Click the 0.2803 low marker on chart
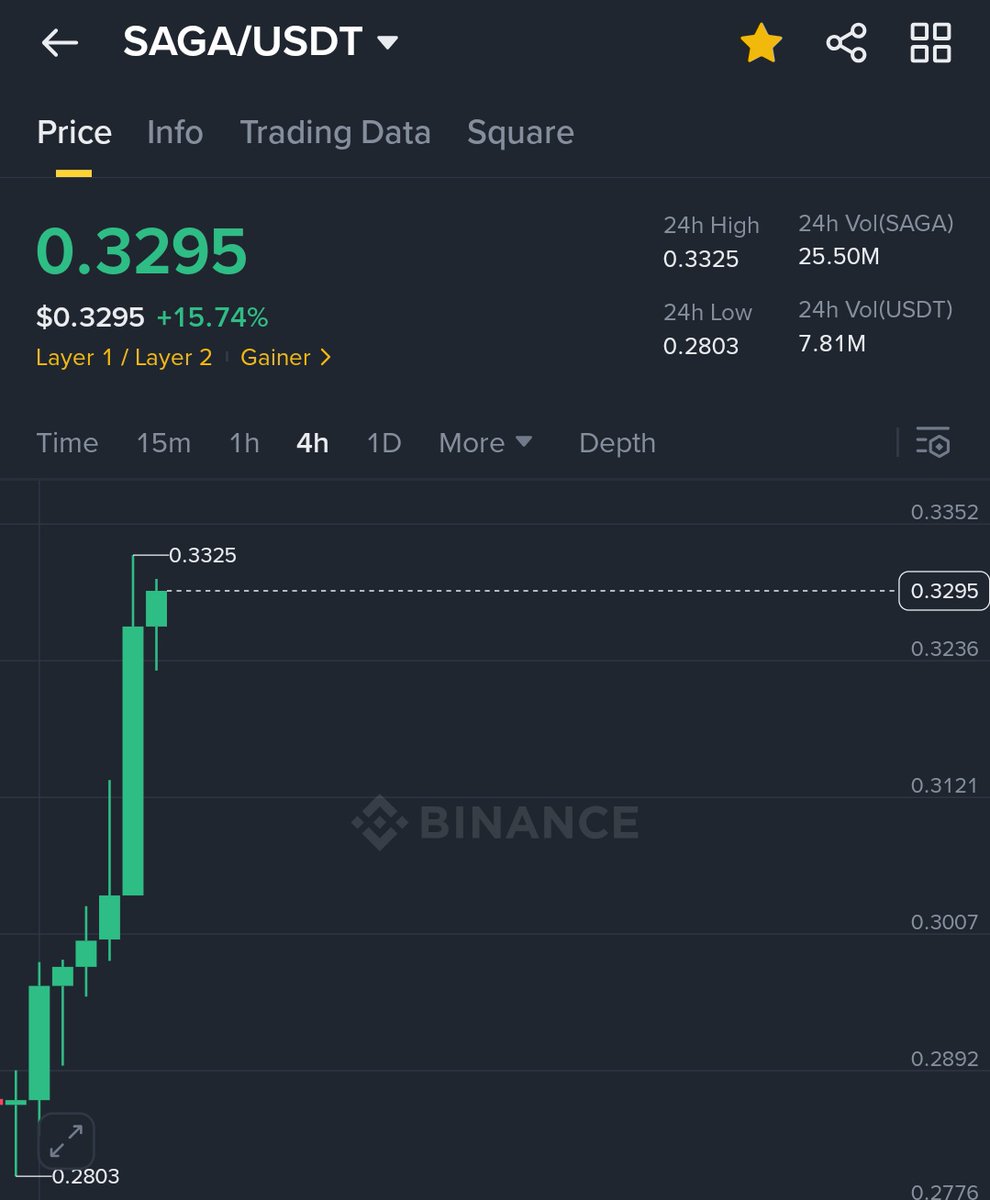Screen dimensions: 990x1200 [x=85, y=1176]
